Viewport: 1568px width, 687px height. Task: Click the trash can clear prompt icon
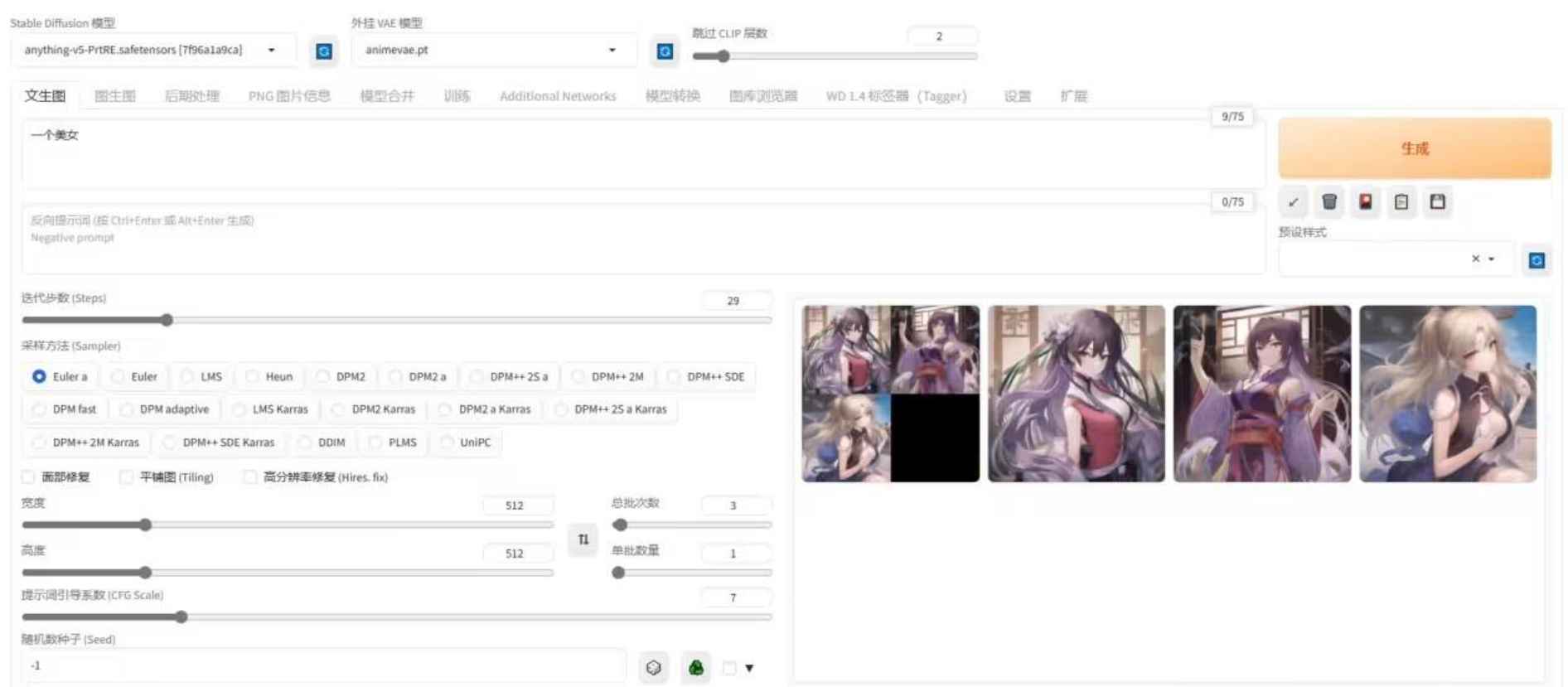(1329, 202)
